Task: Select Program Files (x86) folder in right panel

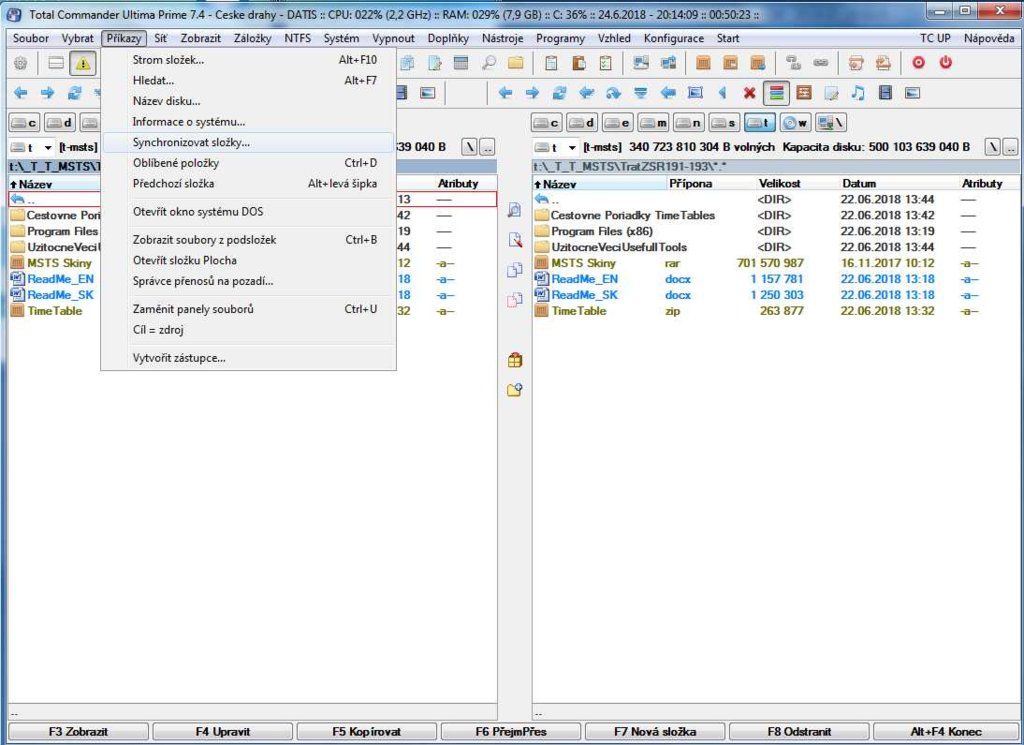Action: [x=775, y=231]
